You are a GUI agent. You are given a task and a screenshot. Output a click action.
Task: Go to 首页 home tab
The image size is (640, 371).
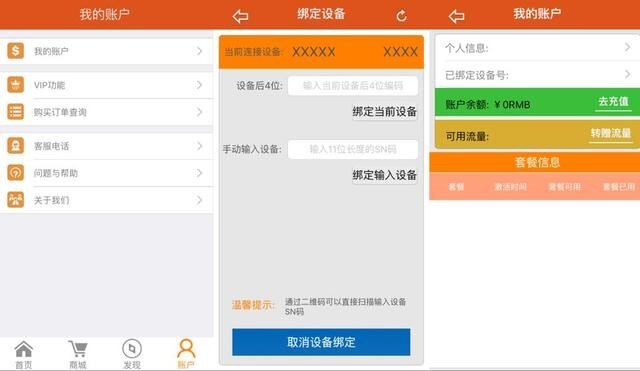(x=24, y=354)
